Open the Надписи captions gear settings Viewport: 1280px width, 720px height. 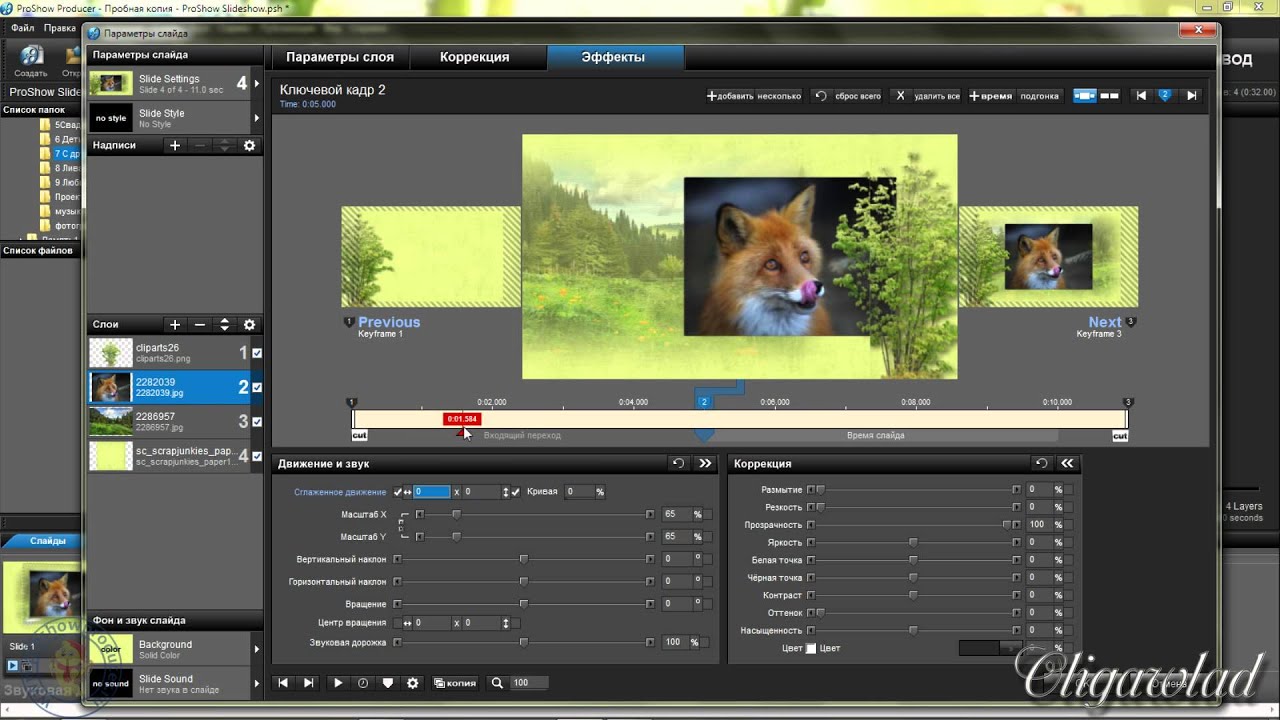pos(250,146)
